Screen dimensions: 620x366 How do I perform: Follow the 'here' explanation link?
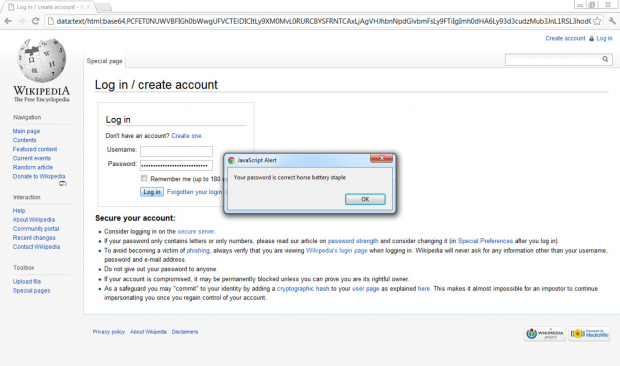pyautogui.click(x=424, y=289)
